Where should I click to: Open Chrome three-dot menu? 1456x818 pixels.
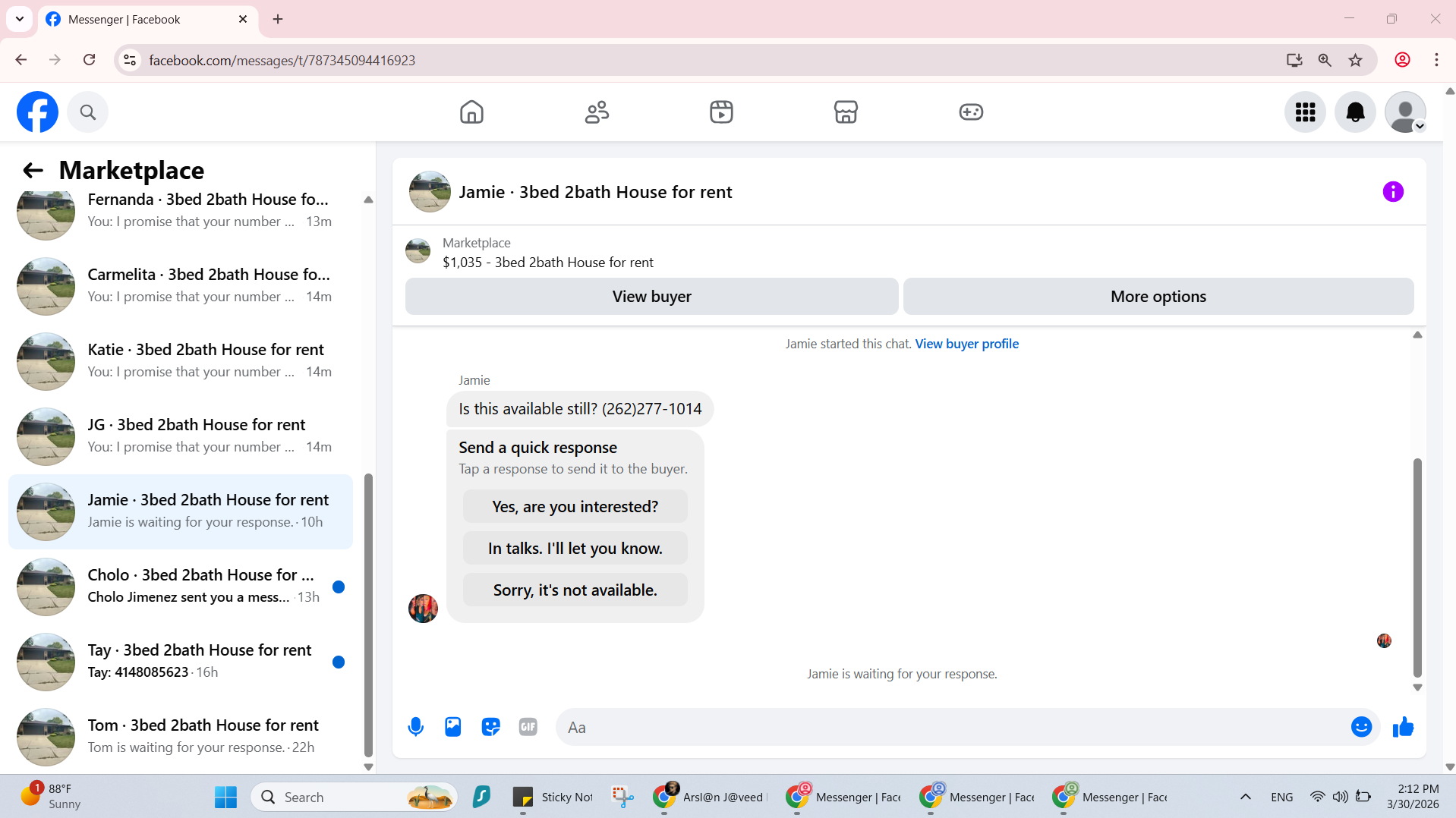[x=1436, y=60]
